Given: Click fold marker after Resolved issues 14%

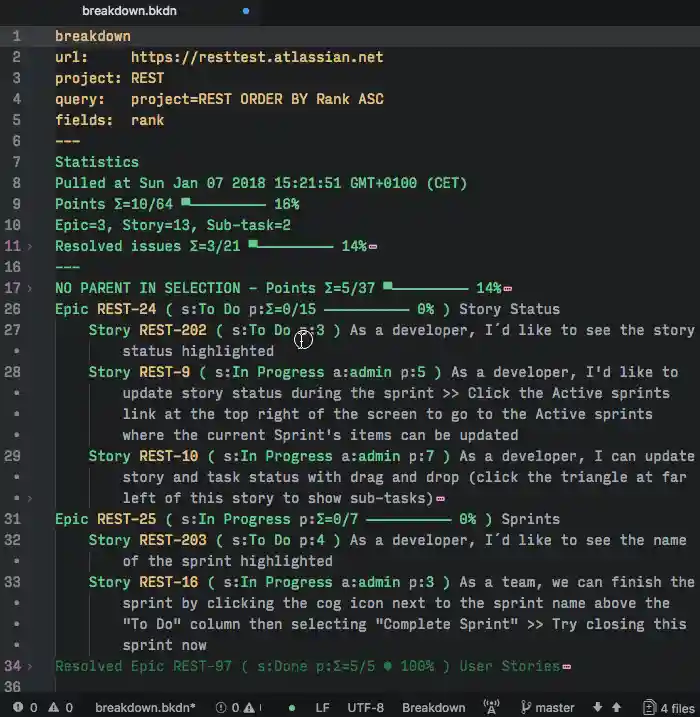Looking at the screenshot, I should click(x=373, y=247).
